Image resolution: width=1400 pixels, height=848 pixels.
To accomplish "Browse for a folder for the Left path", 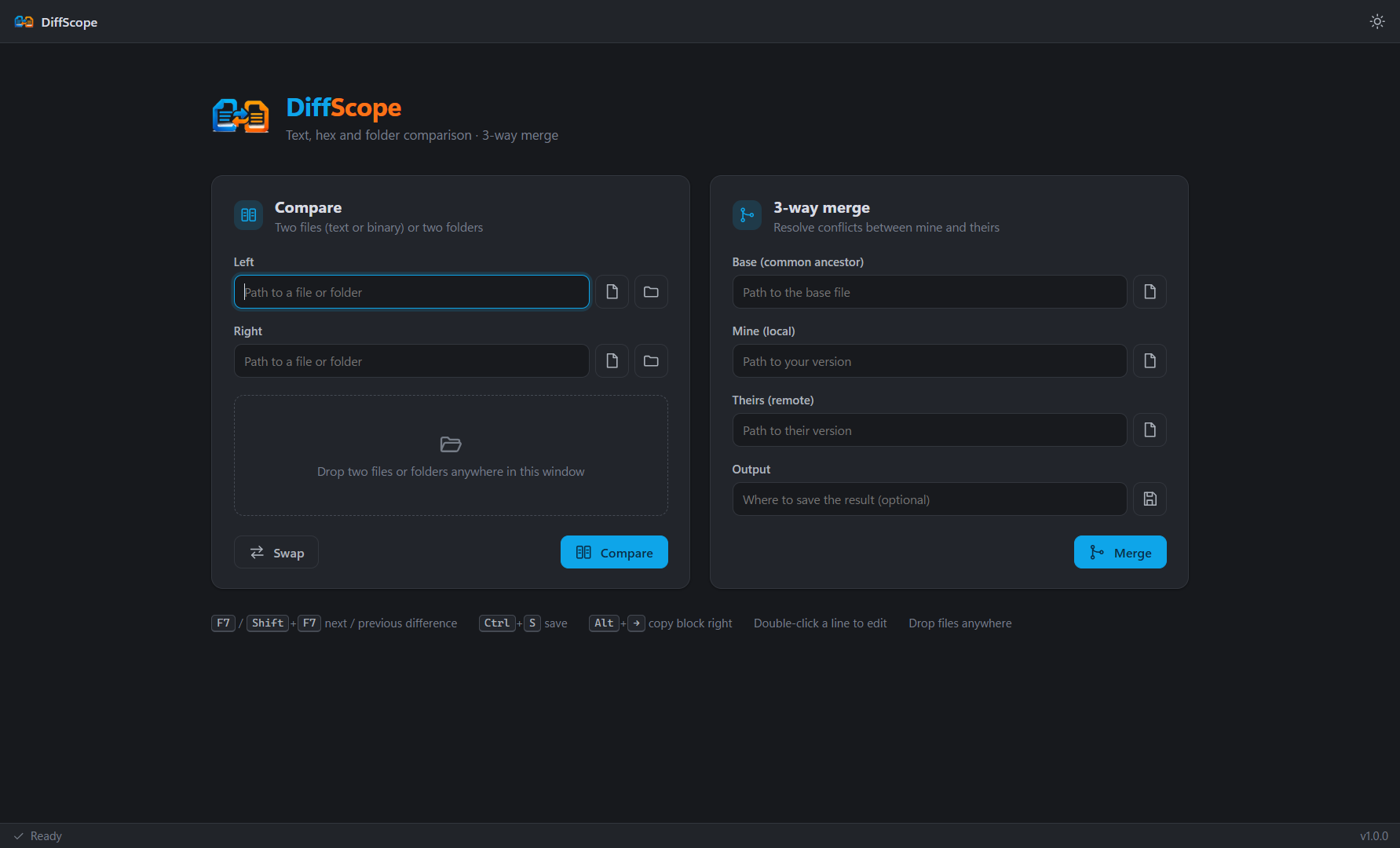I will coord(651,292).
